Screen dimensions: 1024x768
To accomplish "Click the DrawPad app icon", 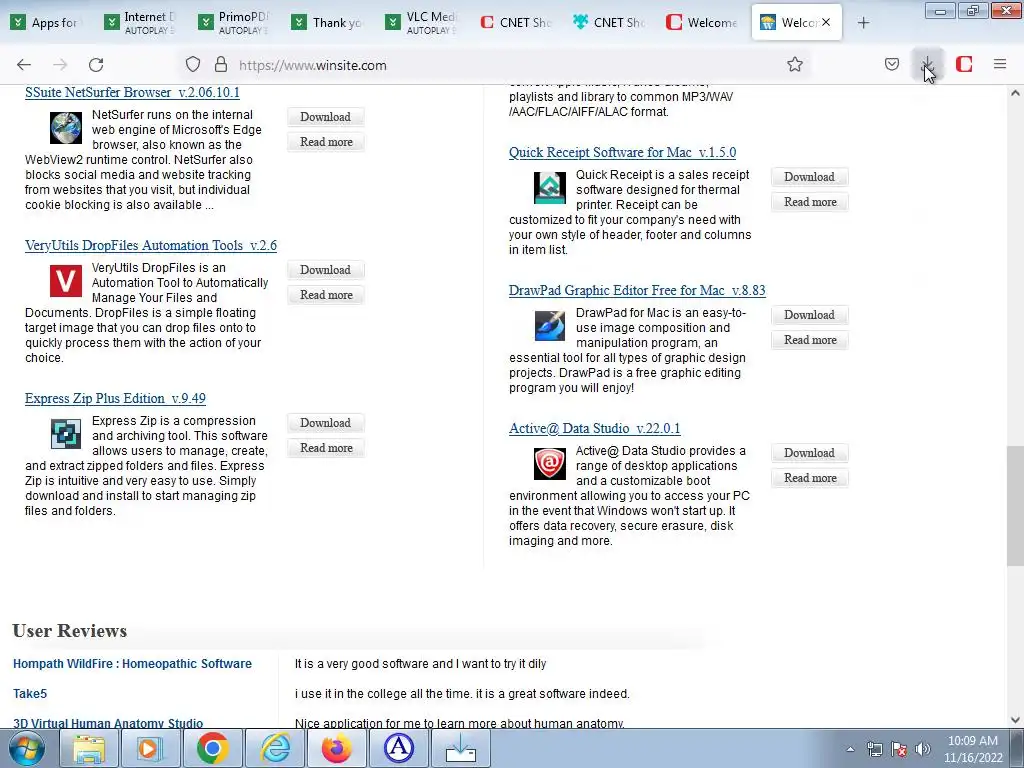I will 550,326.
